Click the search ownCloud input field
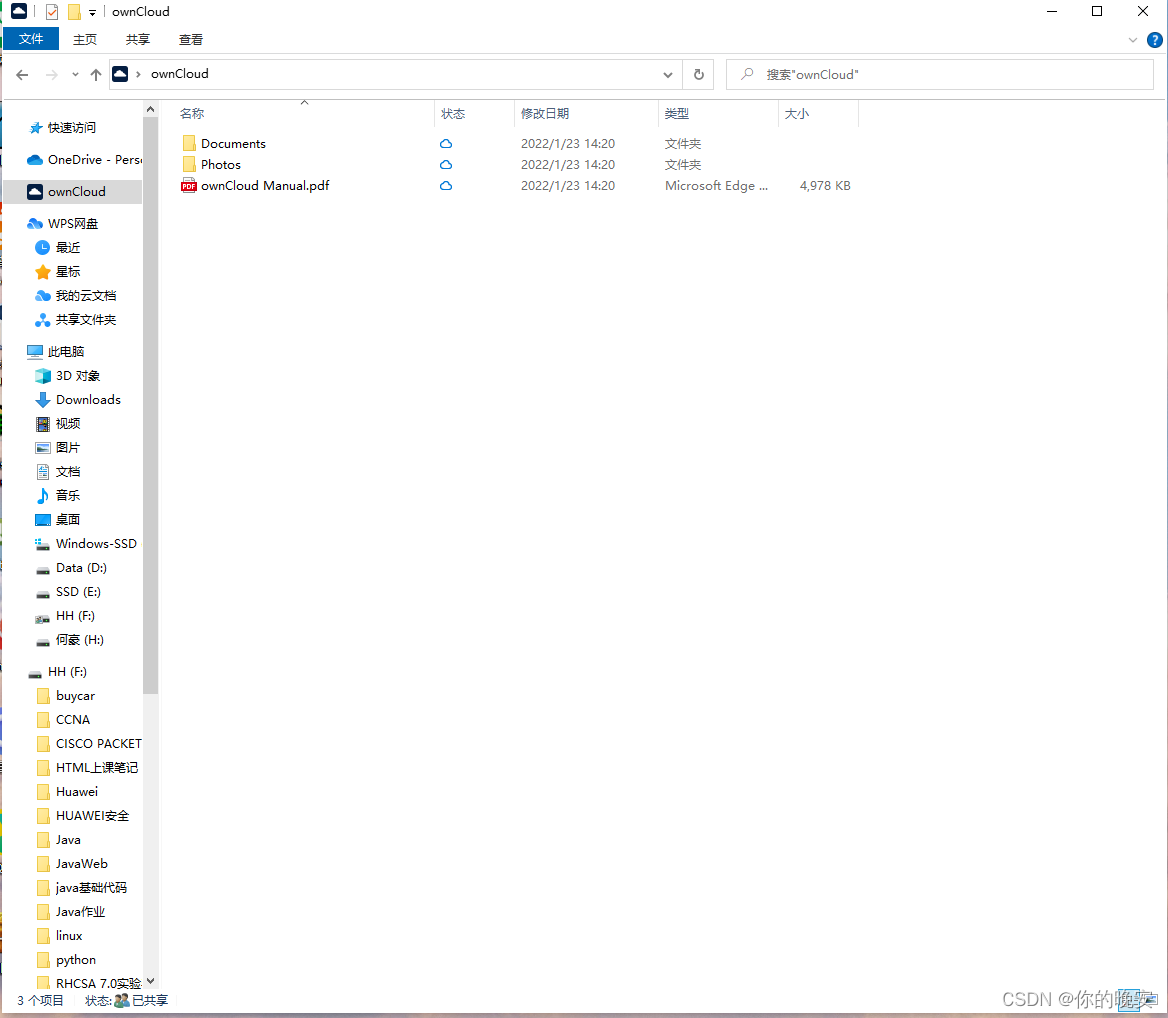 (939, 74)
